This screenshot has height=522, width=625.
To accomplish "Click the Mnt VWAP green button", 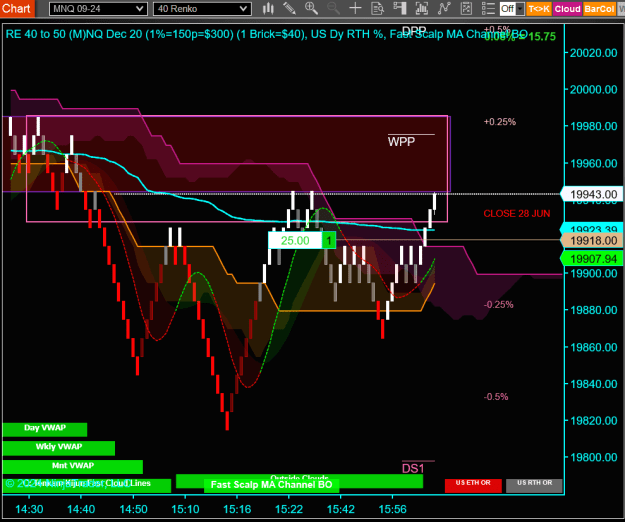I will 73,467.
